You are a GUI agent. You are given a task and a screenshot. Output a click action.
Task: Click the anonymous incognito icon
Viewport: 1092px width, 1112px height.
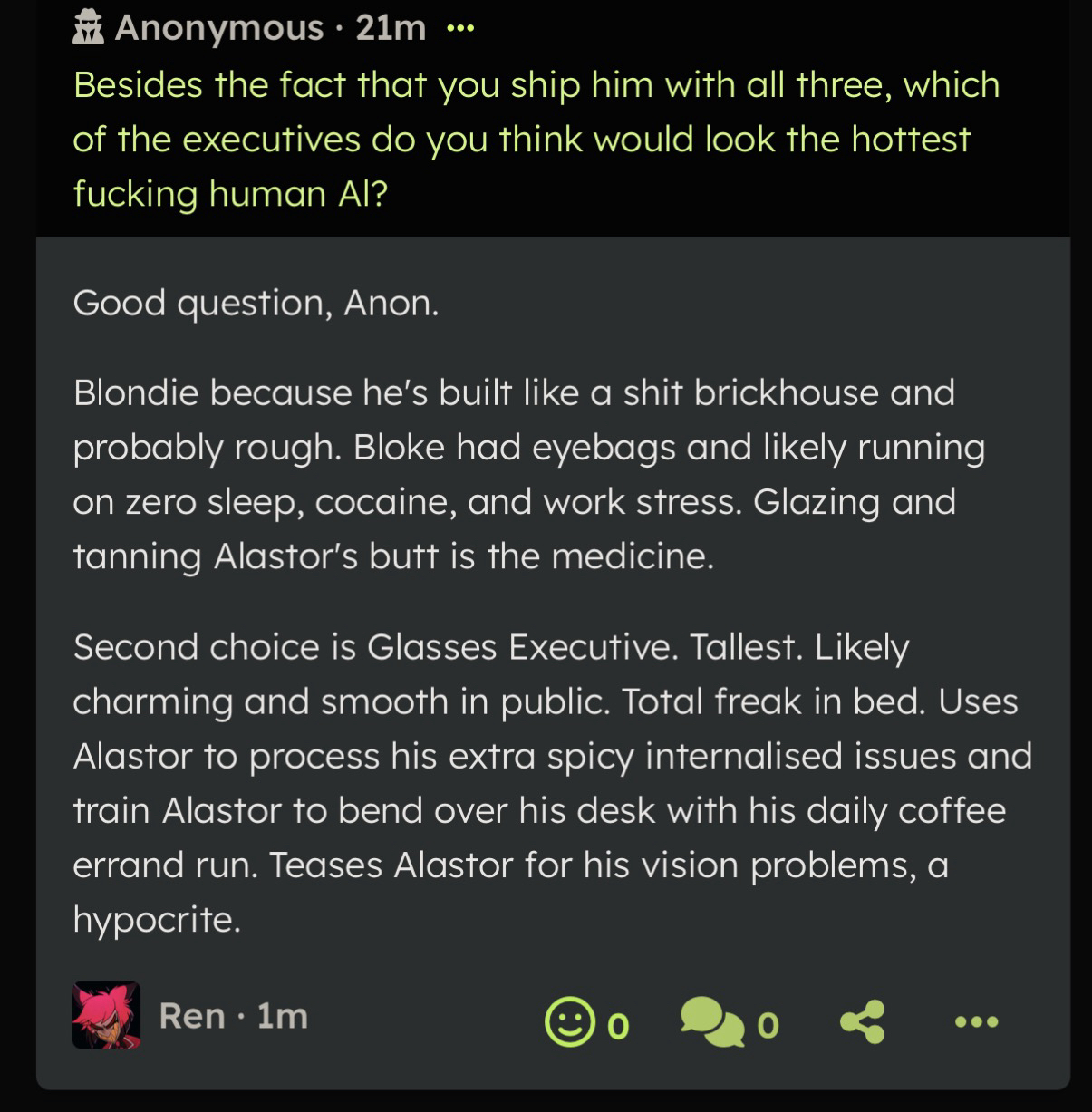88,28
